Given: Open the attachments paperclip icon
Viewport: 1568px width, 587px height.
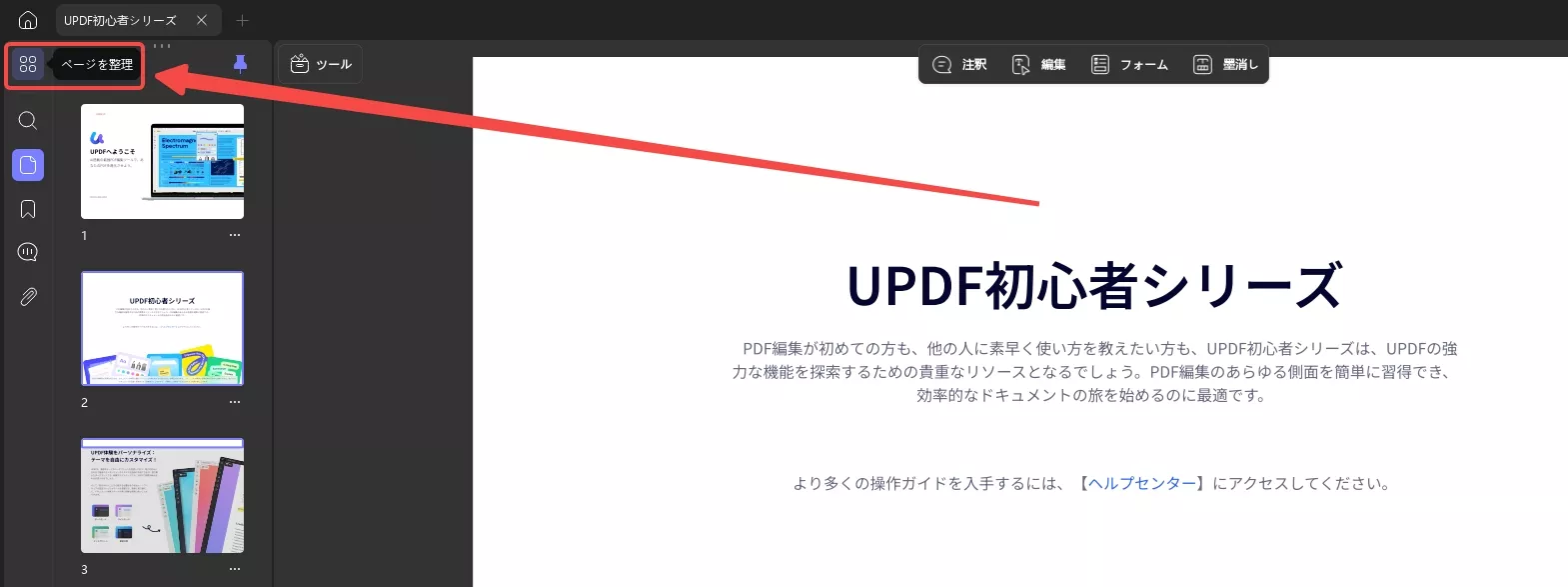Looking at the screenshot, I should (28, 297).
